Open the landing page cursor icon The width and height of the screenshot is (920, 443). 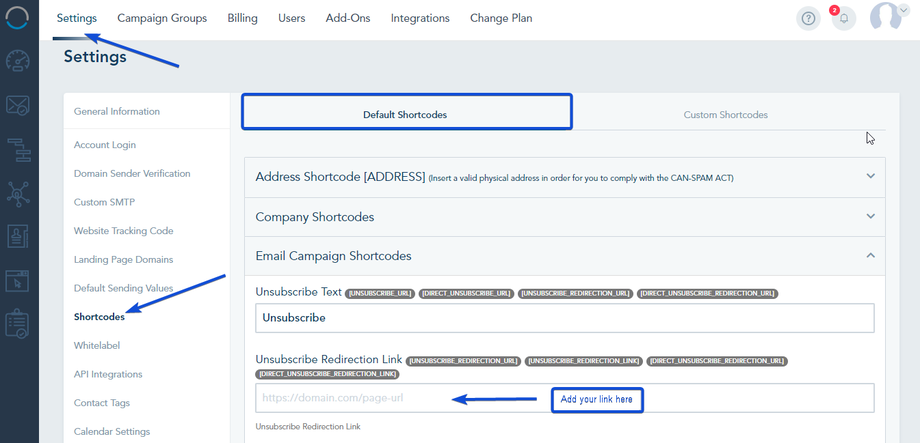tap(18, 282)
